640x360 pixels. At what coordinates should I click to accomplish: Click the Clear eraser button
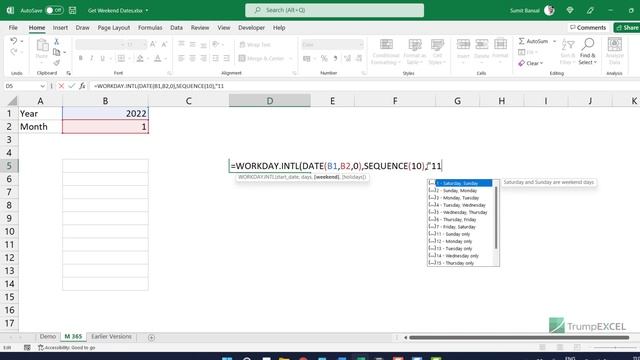pyautogui.click(x=531, y=63)
